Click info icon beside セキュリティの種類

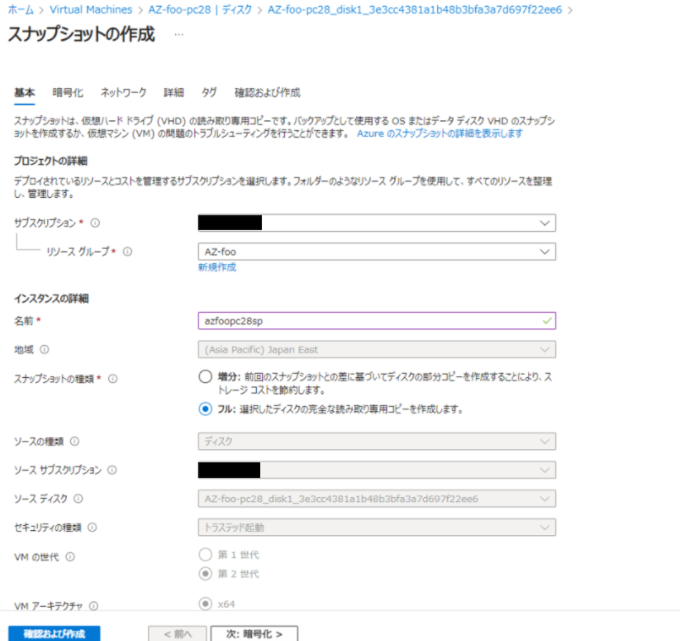[x=92, y=527]
